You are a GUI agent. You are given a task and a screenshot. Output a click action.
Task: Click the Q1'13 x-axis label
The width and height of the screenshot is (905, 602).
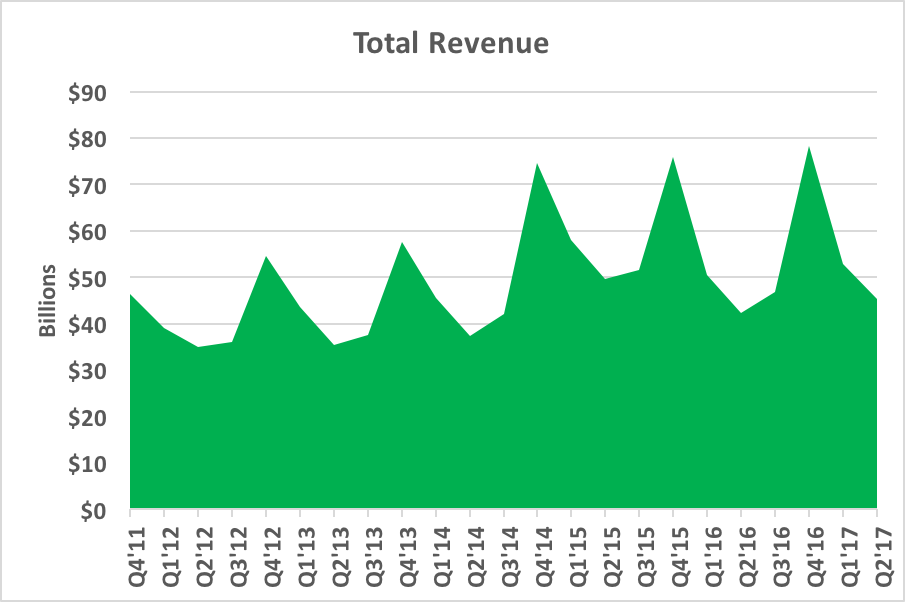(x=301, y=546)
